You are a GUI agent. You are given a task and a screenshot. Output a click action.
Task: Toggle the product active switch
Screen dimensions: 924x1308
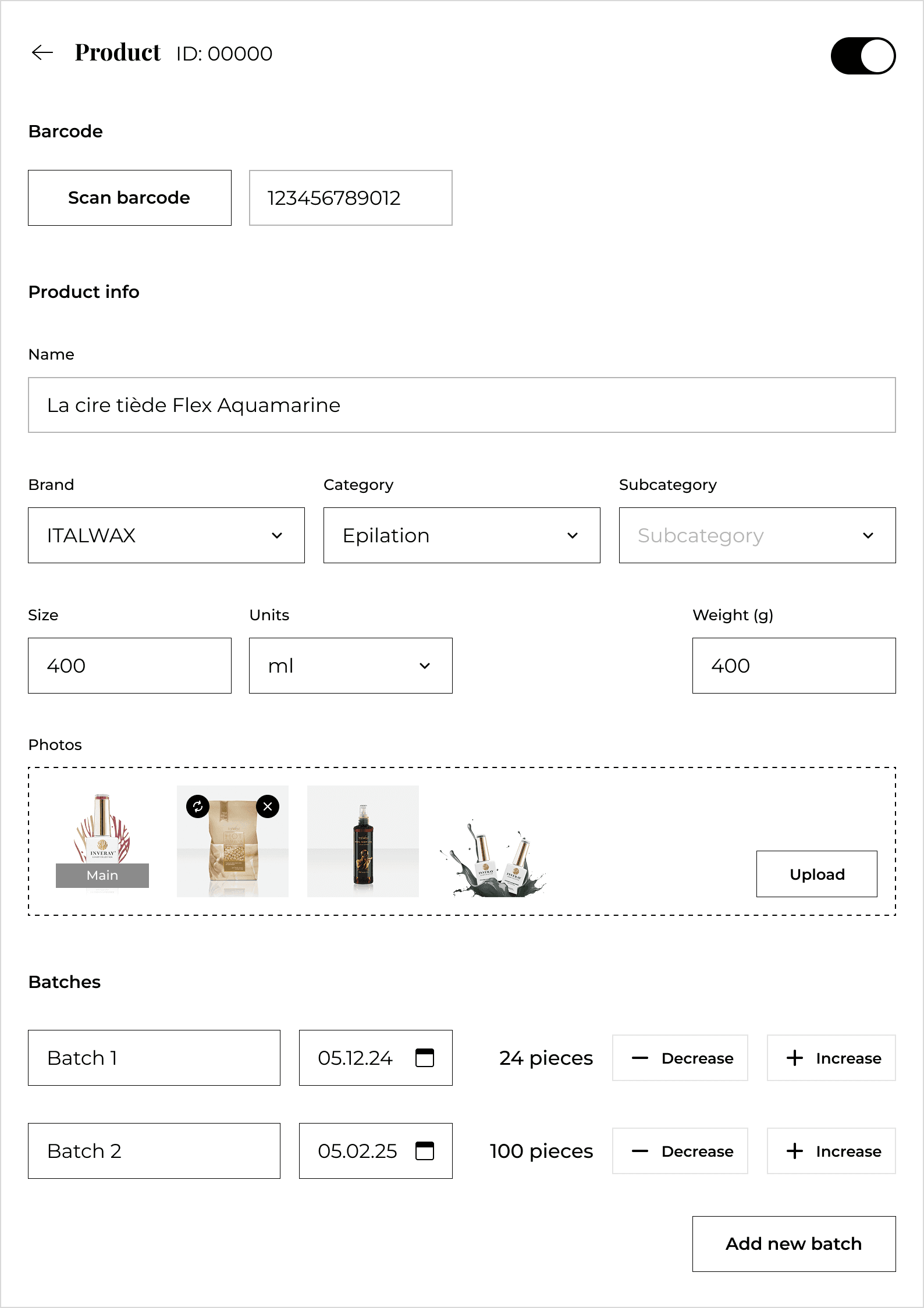[862, 56]
